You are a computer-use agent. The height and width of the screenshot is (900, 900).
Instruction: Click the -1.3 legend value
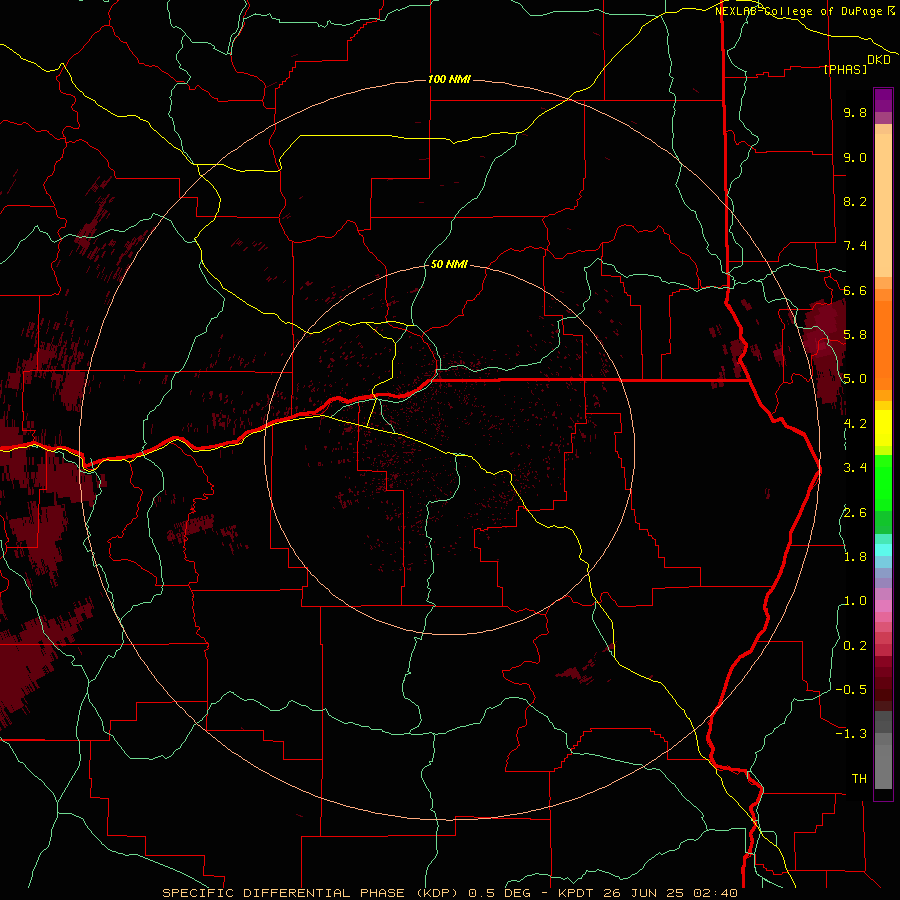pyautogui.click(x=851, y=734)
